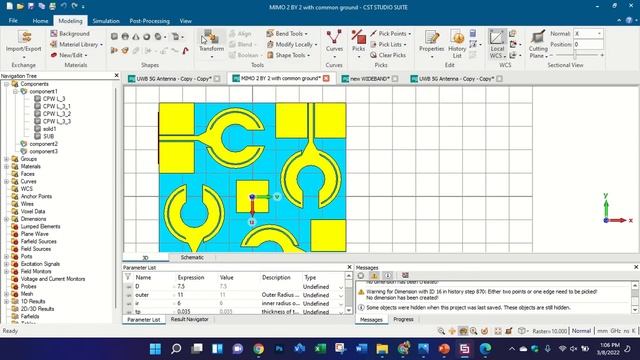
Task: Open Excel from the taskbar
Action: tap(320, 349)
